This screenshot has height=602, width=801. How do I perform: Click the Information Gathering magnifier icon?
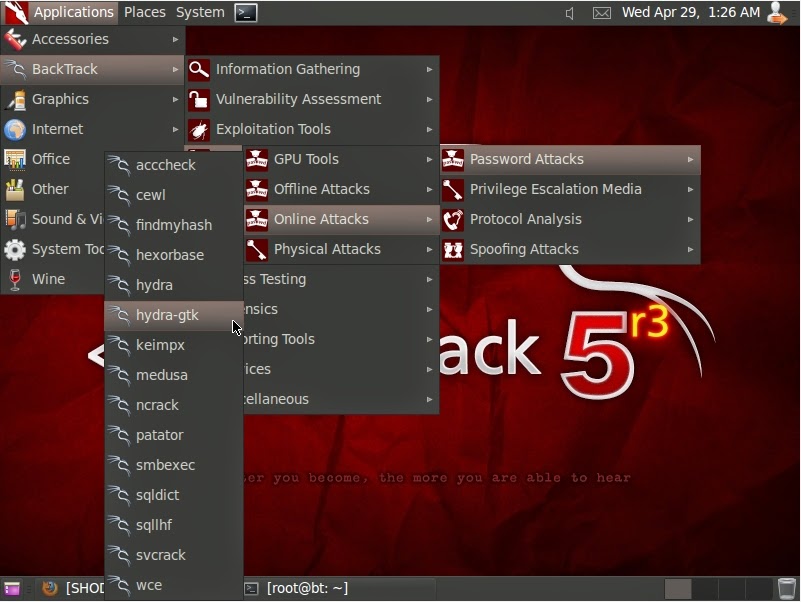[x=199, y=70]
